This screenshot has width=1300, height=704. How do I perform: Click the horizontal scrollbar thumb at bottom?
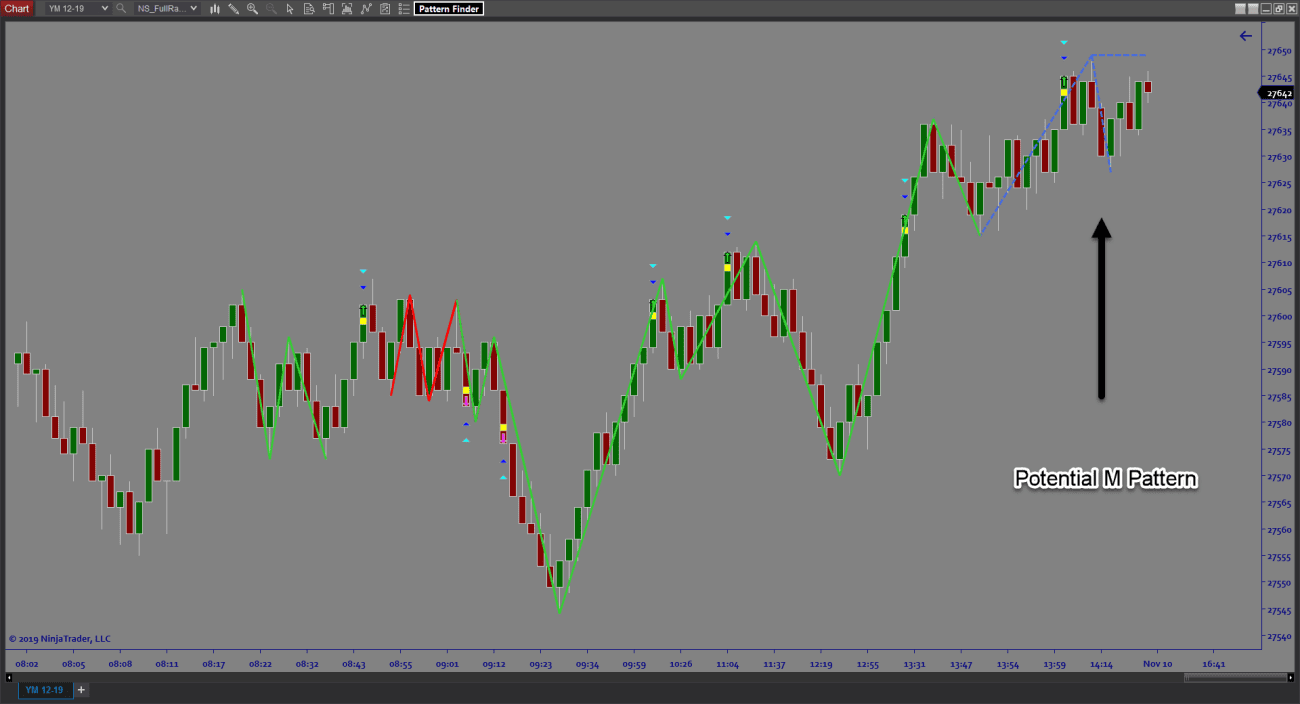tap(1236, 678)
